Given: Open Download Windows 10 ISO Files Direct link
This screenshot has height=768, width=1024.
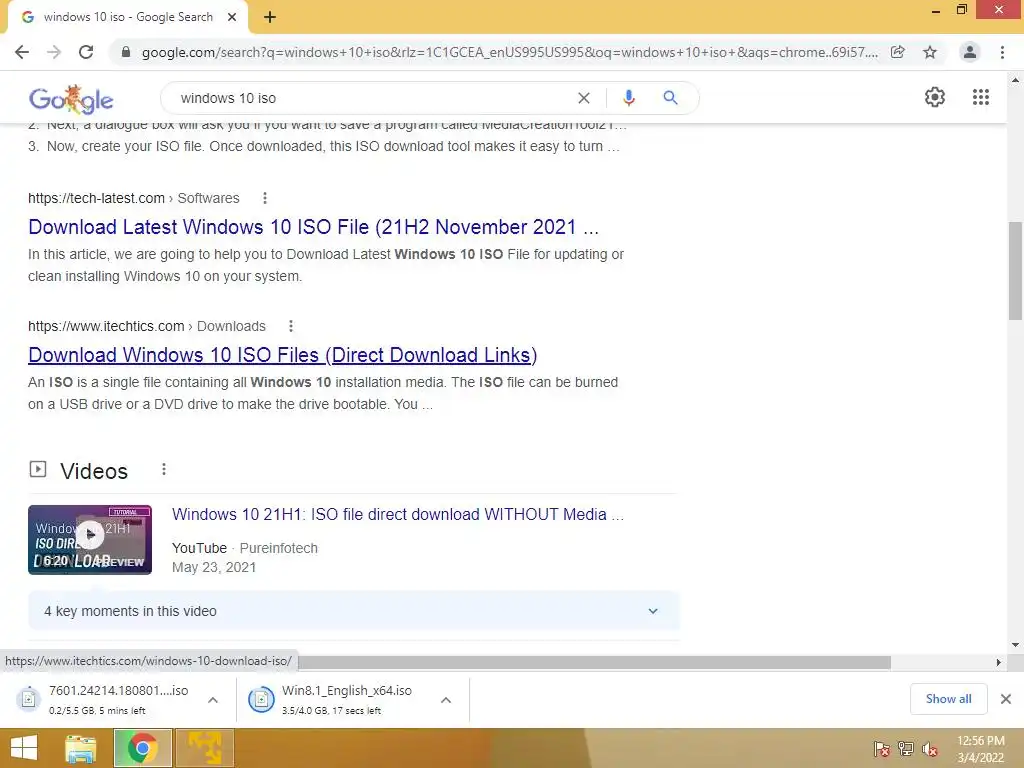Looking at the screenshot, I should [x=283, y=355].
